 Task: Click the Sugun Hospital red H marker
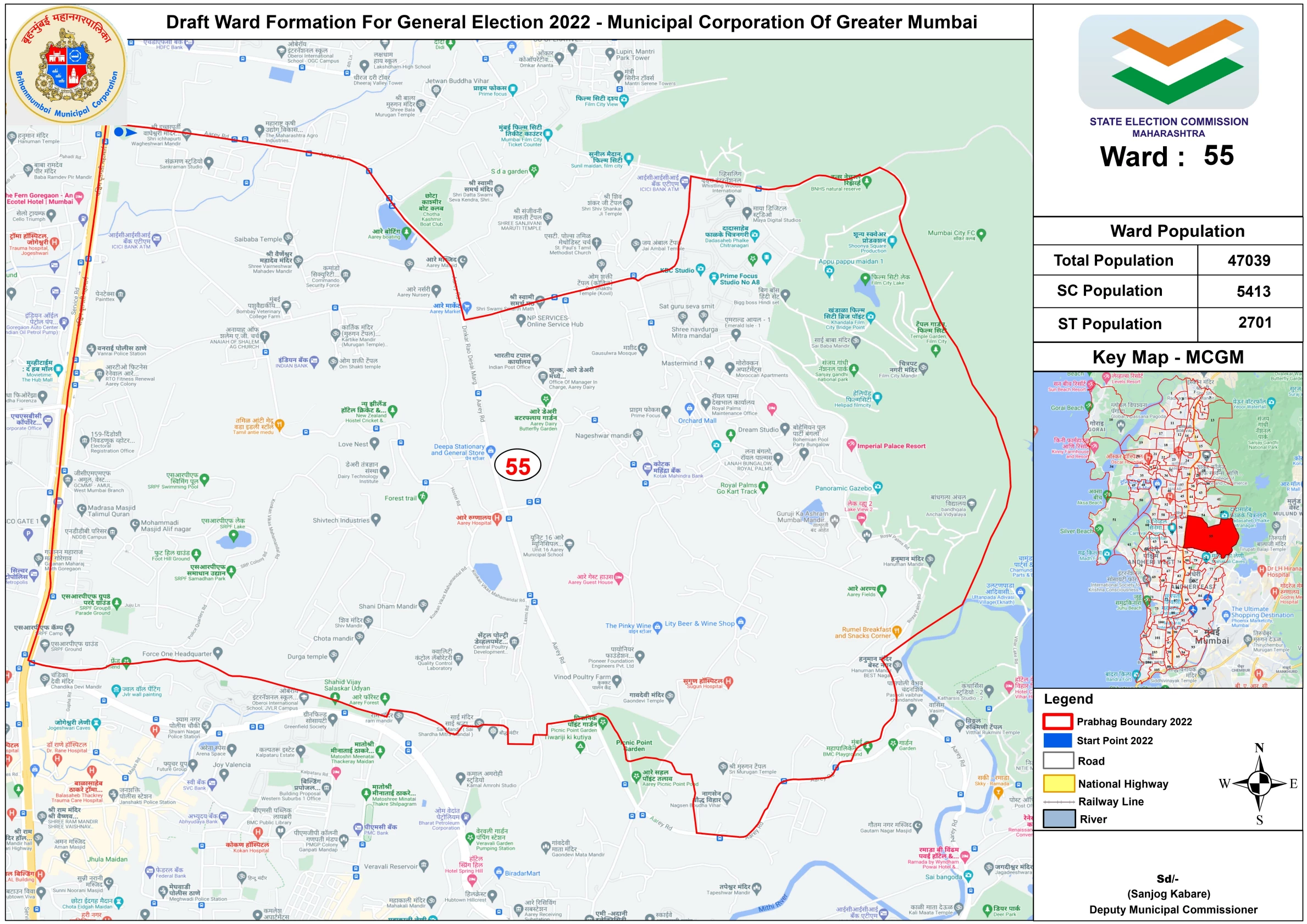click(729, 681)
